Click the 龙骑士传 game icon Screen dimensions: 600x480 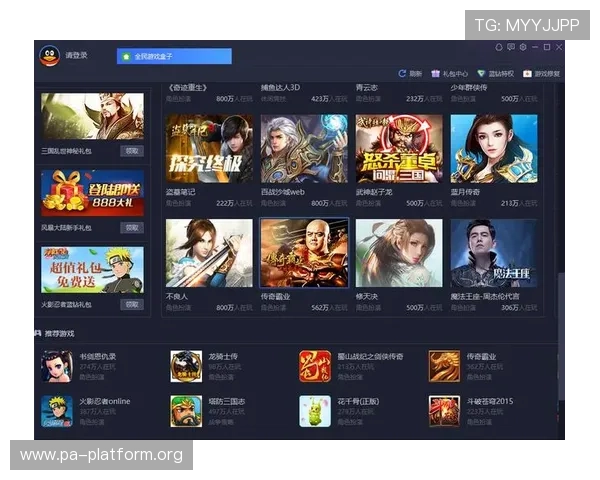186,366
